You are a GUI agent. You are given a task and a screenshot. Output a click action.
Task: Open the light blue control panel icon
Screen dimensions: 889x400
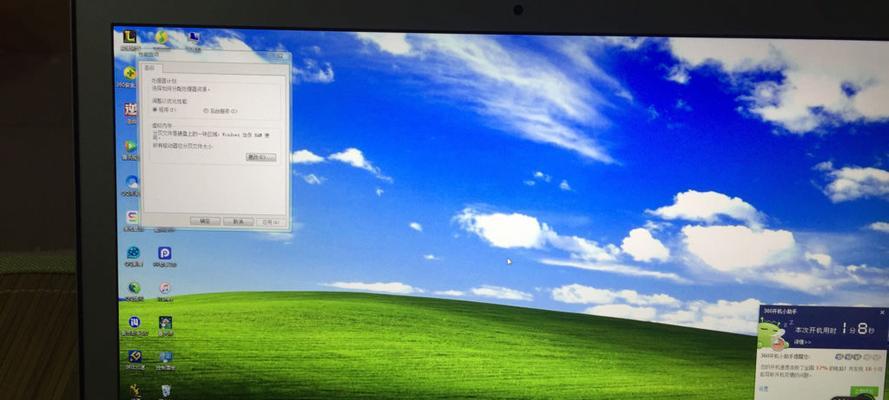tap(166, 357)
